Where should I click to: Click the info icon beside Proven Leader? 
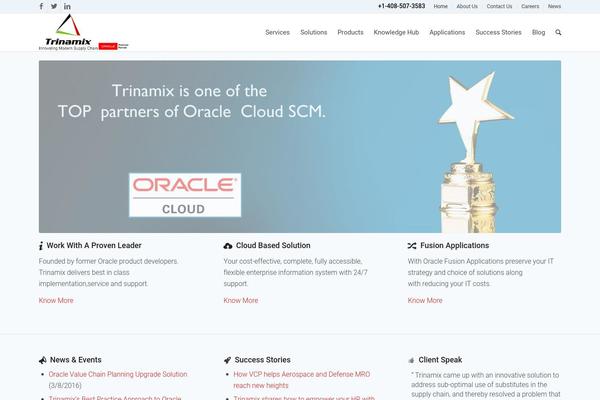coord(41,246)
